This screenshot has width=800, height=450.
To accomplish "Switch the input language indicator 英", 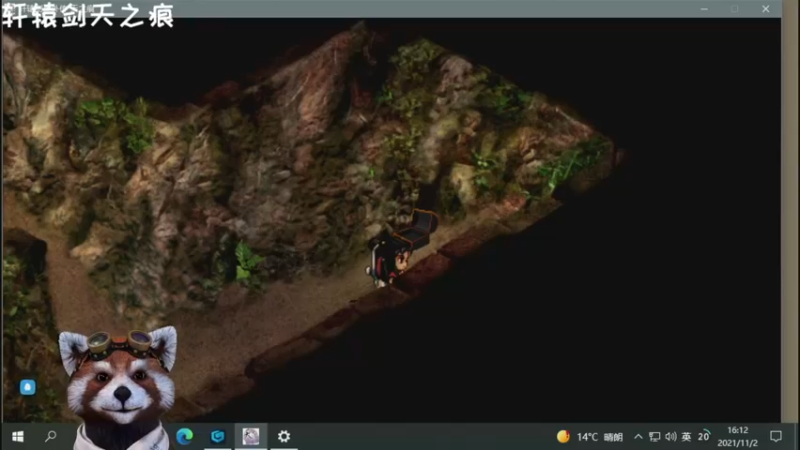I will click(x=686, y=437).
